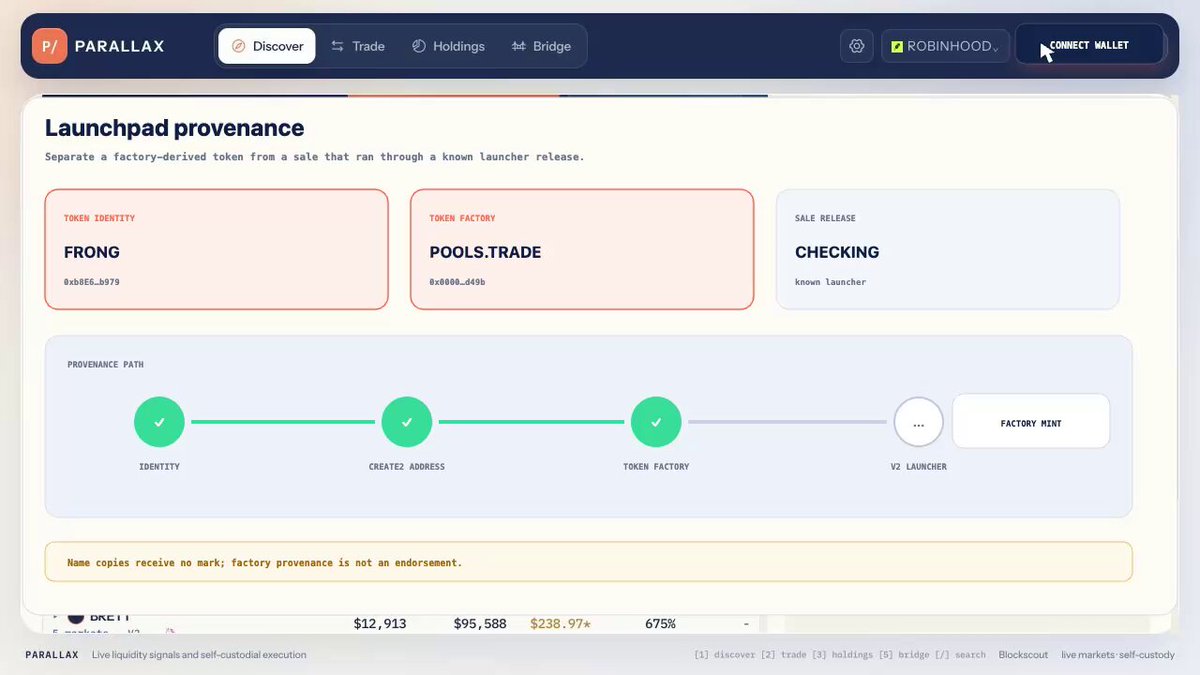Viewport: 1200px width, 675px height.
Task: Click the Identity step checkmark circle
Action: point(159,422)
